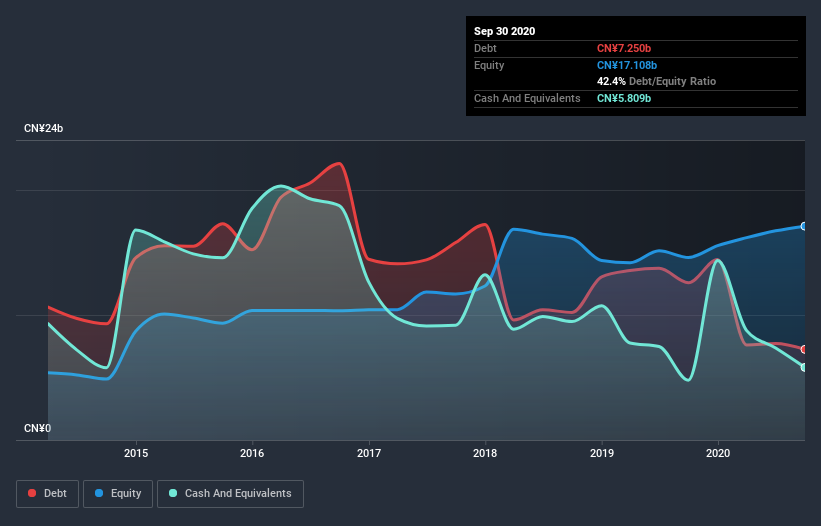The width and height of the screenshot is (821, 526).
Task: Click the CN¥0 y-axis label
Action: tap(38, 428)
